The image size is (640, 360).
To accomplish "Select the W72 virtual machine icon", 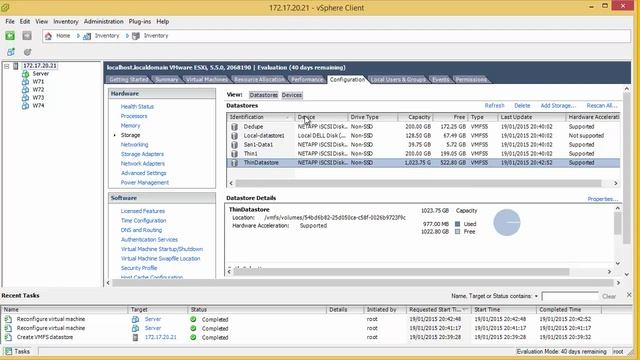I will pyautogui.click(x=25, y=89).
